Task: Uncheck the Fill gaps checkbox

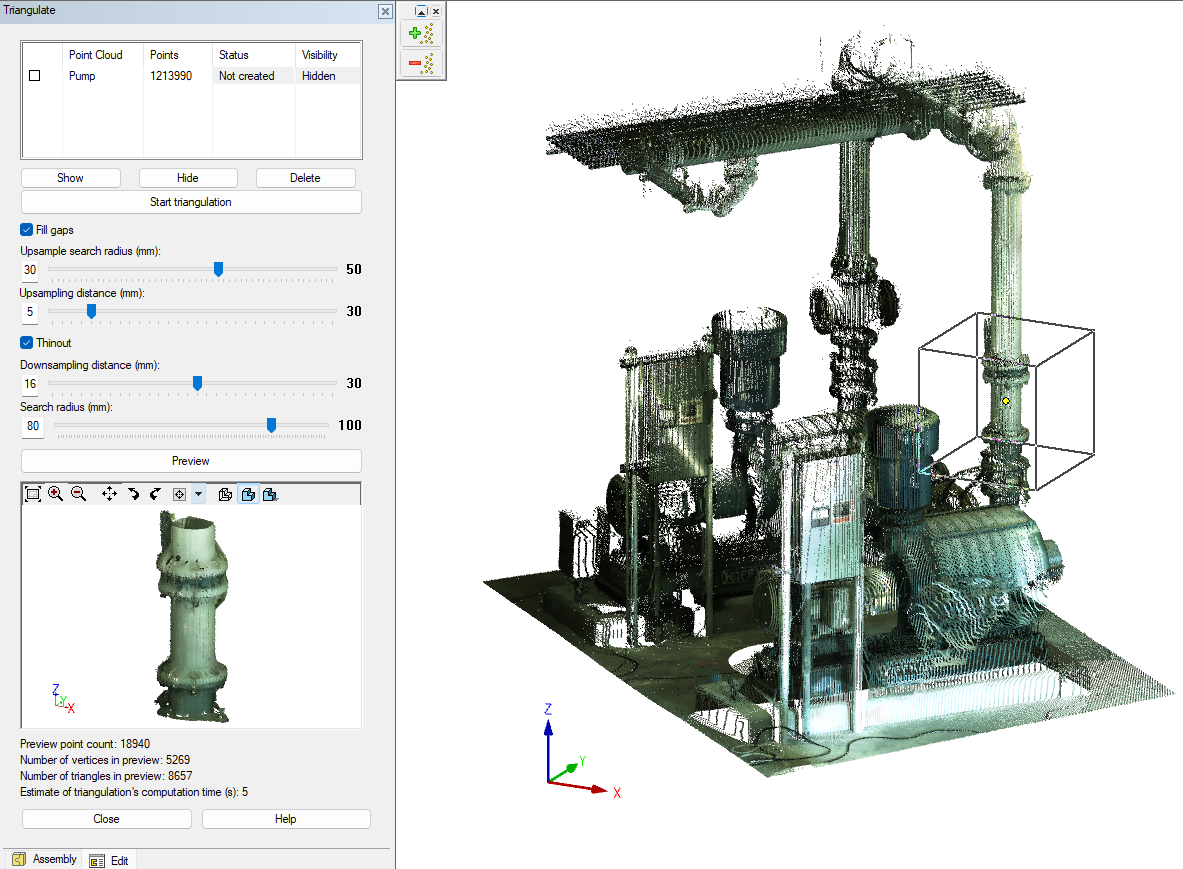Action: click(x=27, y=230)
